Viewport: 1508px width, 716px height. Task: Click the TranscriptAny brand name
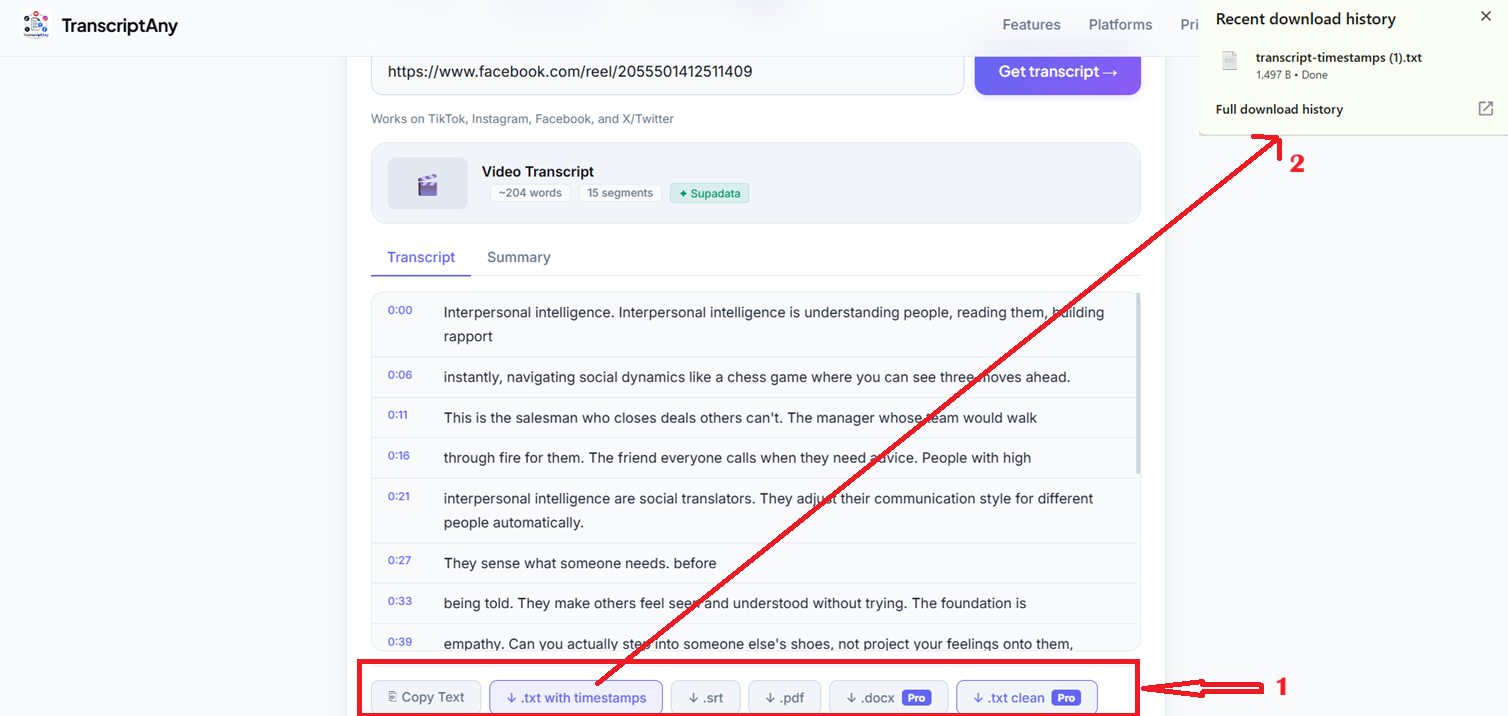(119, 25)
